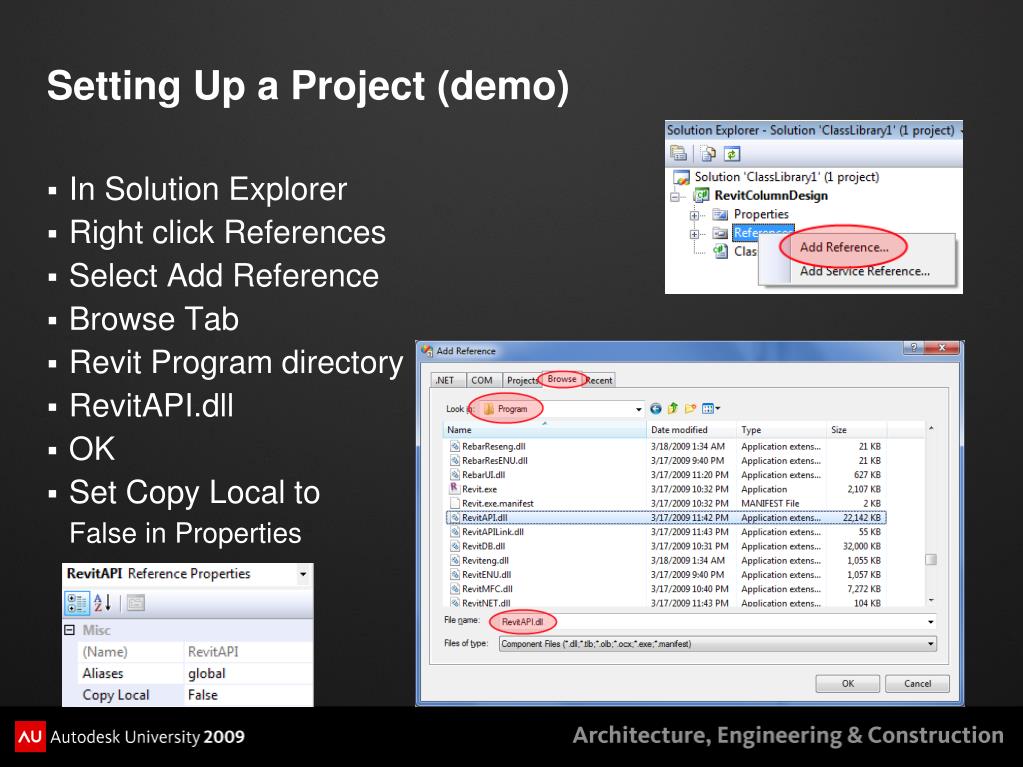Open the Files of type dropdown
This screenshot has height=767, width=1023.
[x=718, y=644]
